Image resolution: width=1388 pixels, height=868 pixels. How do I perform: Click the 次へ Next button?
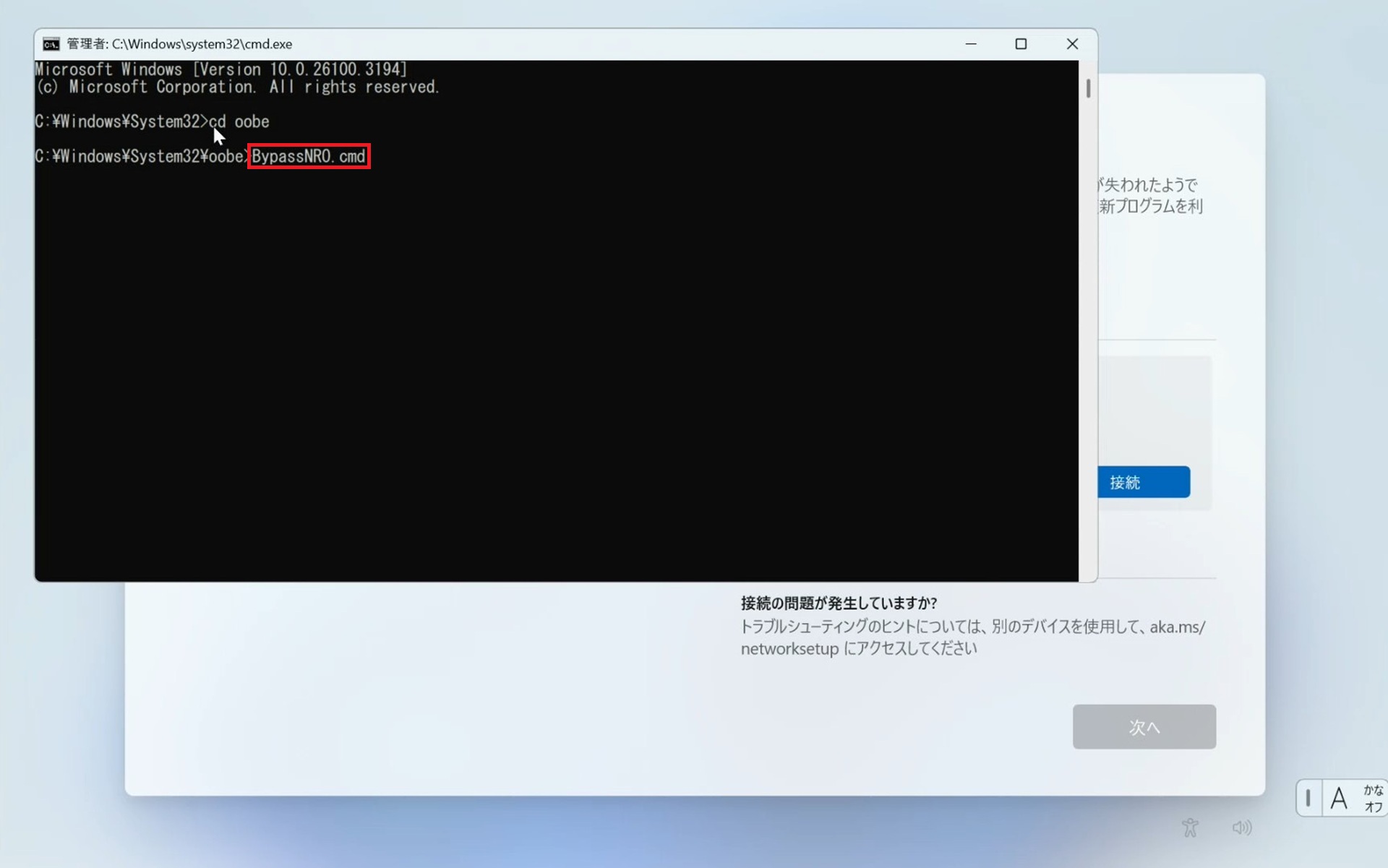[x=1144, y=726]
